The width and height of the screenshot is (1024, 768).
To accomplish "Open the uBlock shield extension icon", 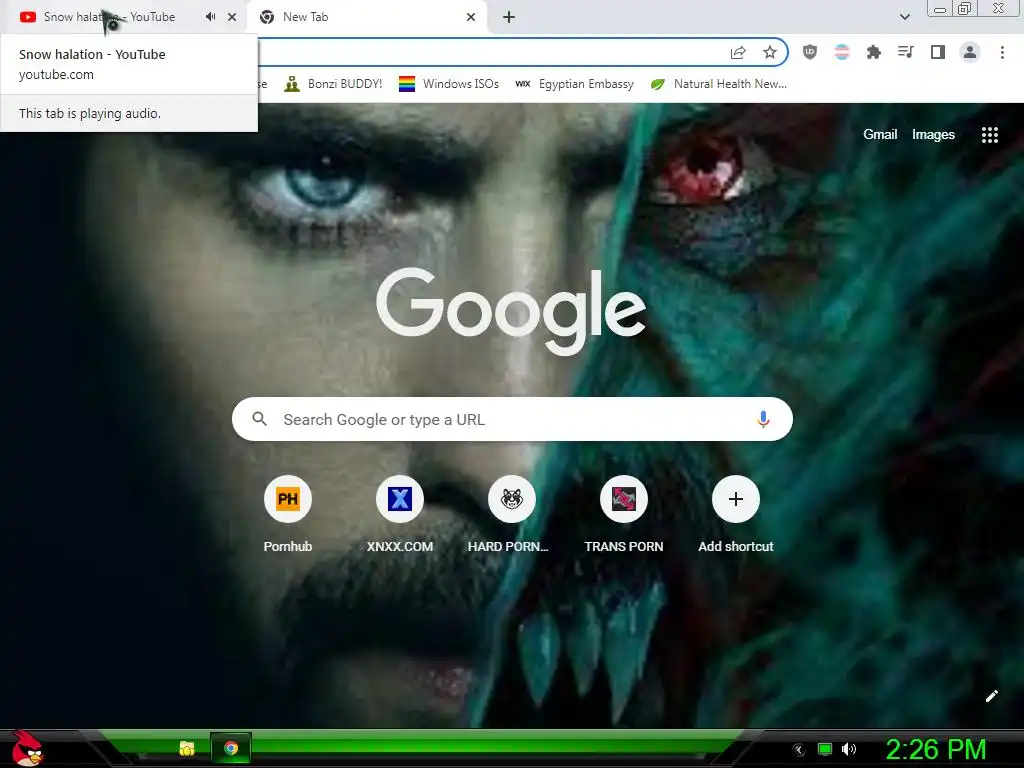I will (810, 52).
